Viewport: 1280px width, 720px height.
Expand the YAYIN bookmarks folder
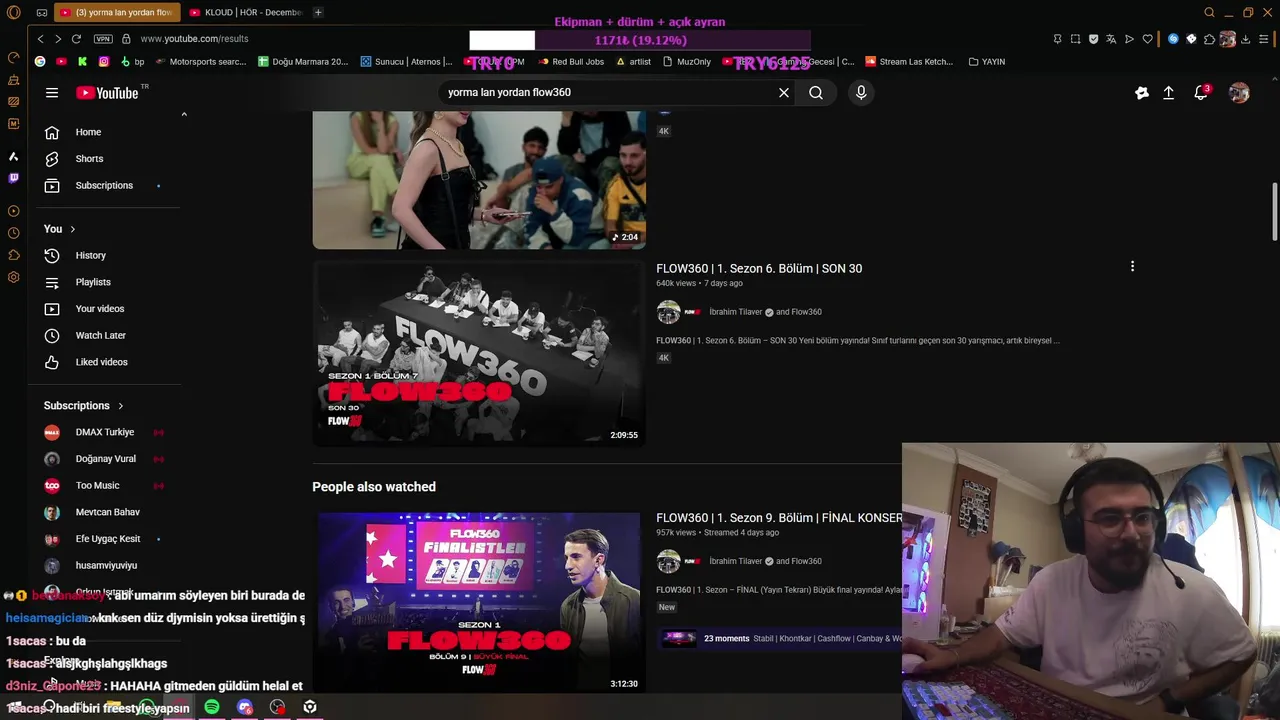[x=987, y=62]
